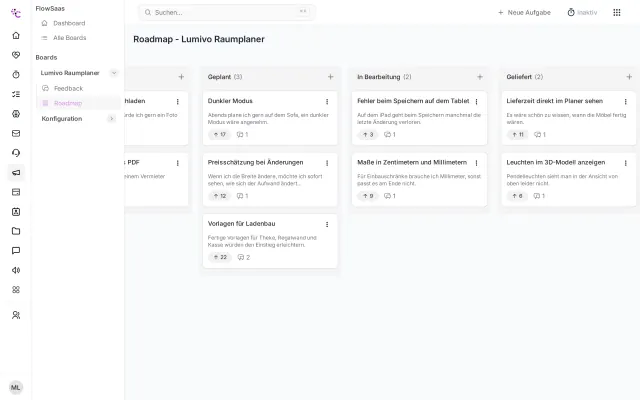Upvote the Dunkler Modus card (17)
Screen dimensions: 640x400
click(x=220, y=134)
